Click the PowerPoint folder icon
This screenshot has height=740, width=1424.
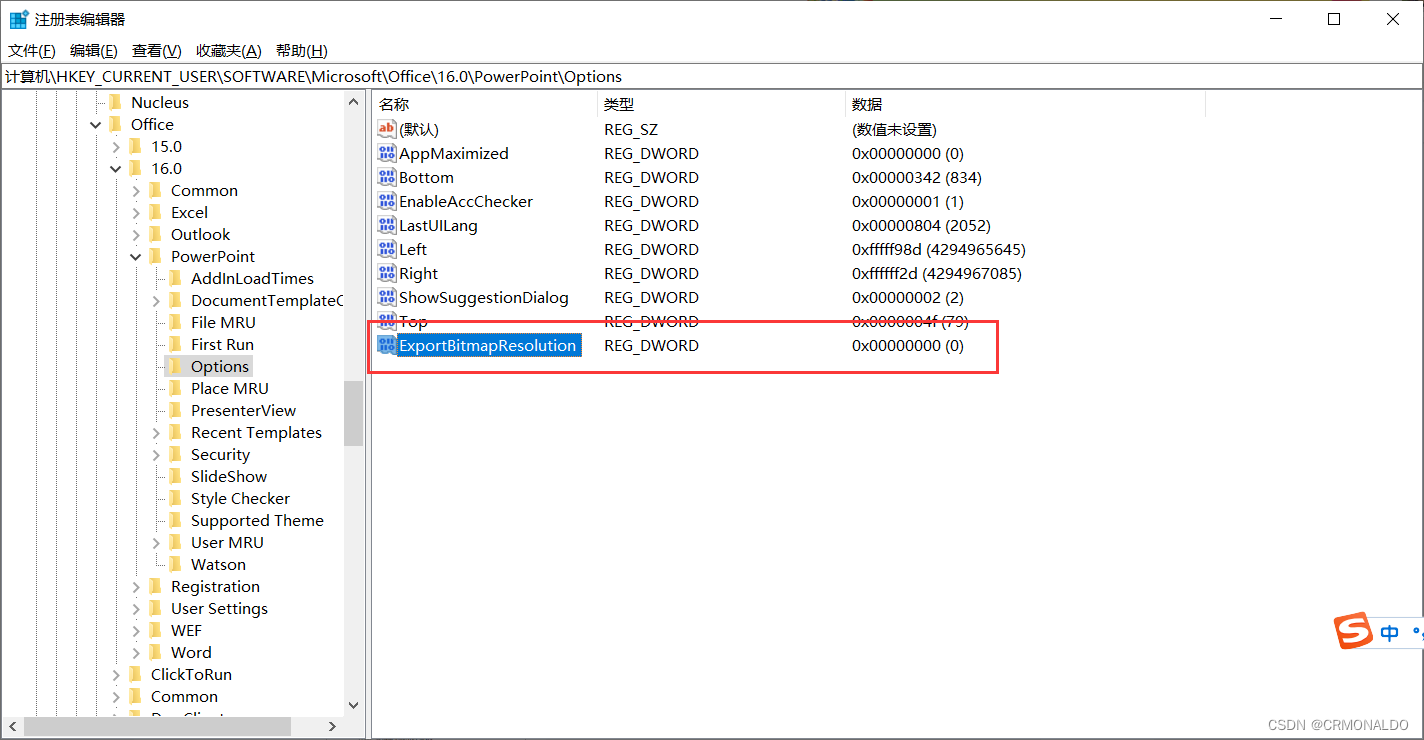point(155,256)
